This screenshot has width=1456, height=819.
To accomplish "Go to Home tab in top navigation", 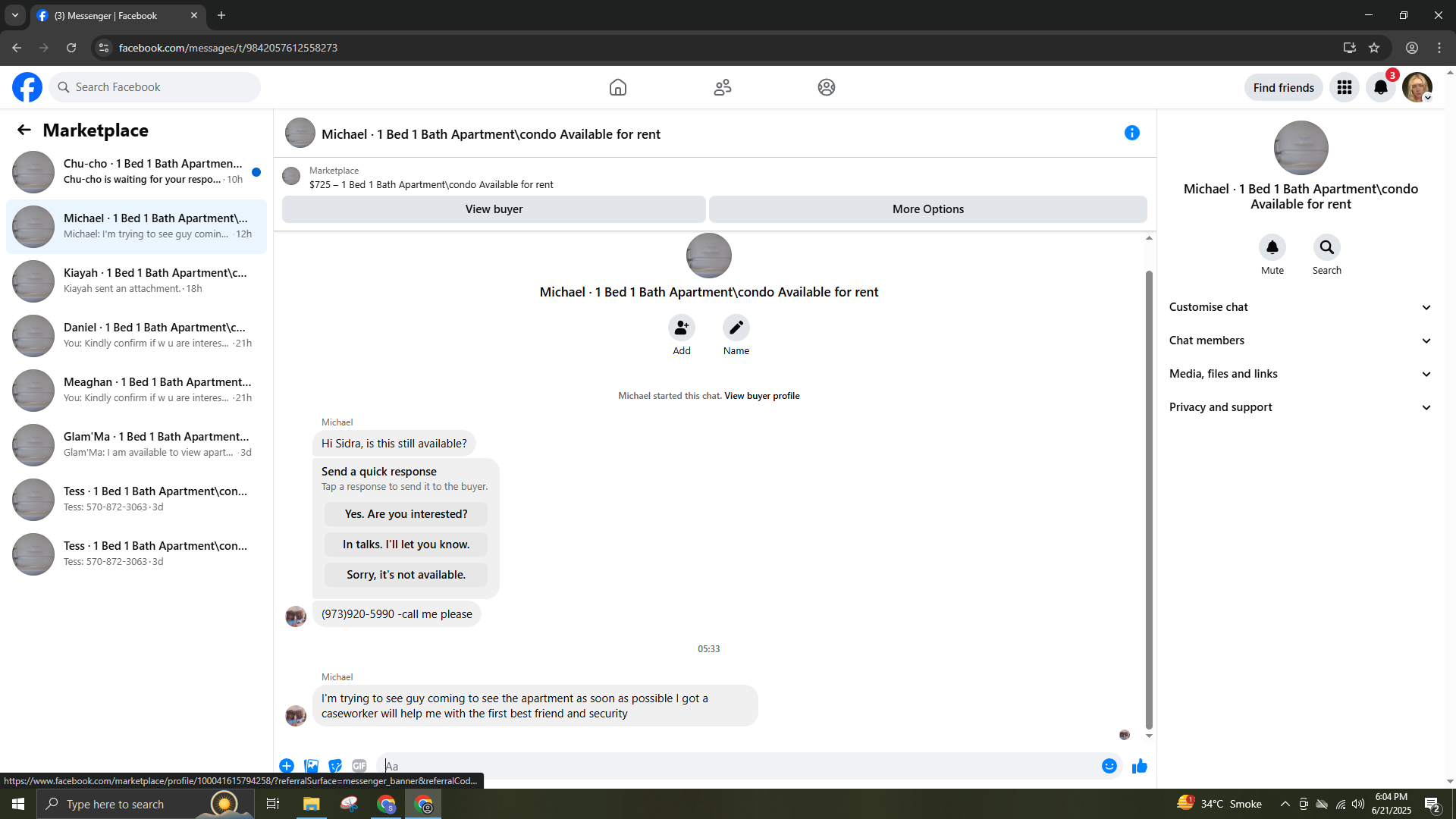I will (x=617, y=87).
